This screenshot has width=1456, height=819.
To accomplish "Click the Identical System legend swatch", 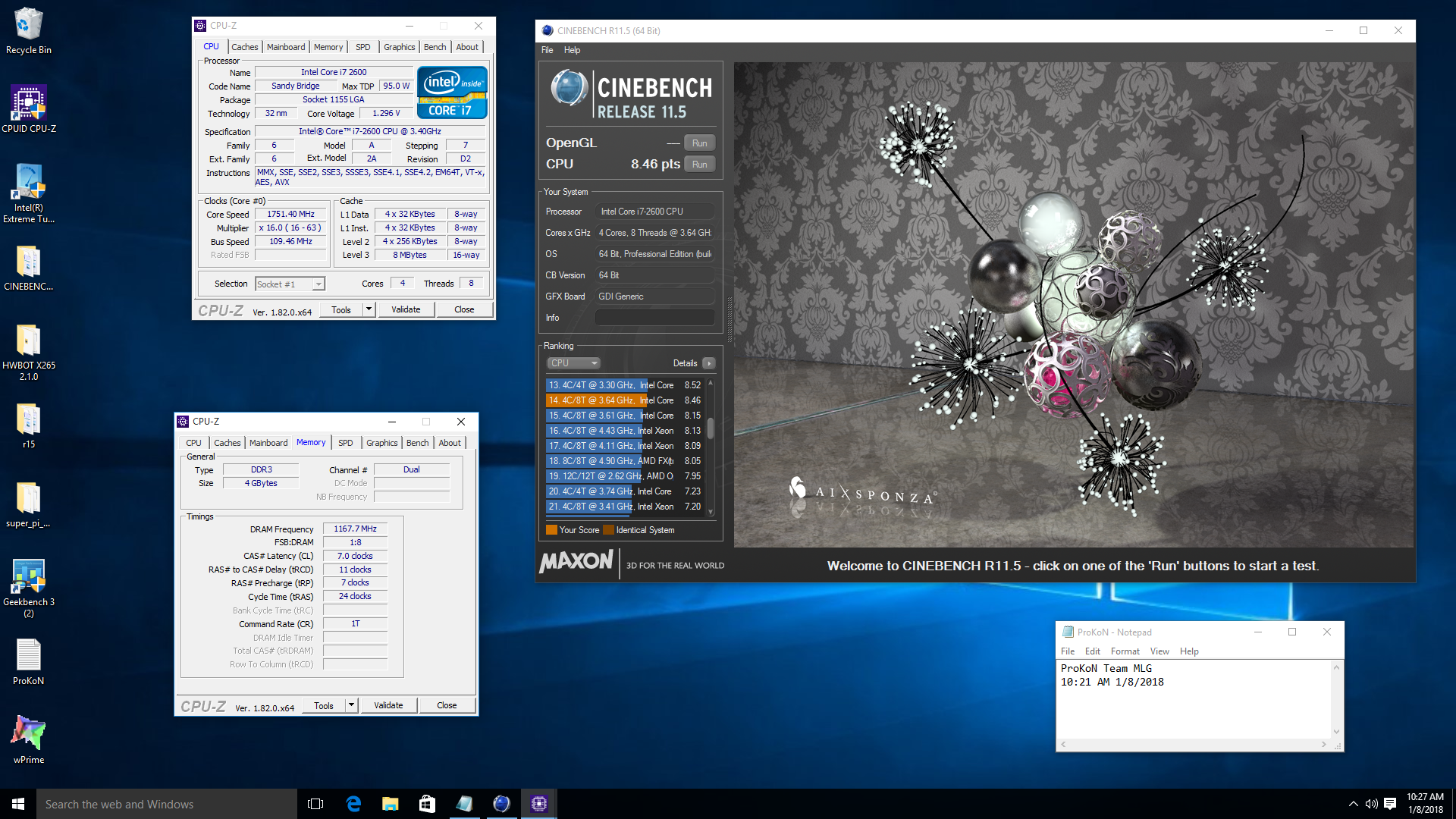I will (608, 530).
